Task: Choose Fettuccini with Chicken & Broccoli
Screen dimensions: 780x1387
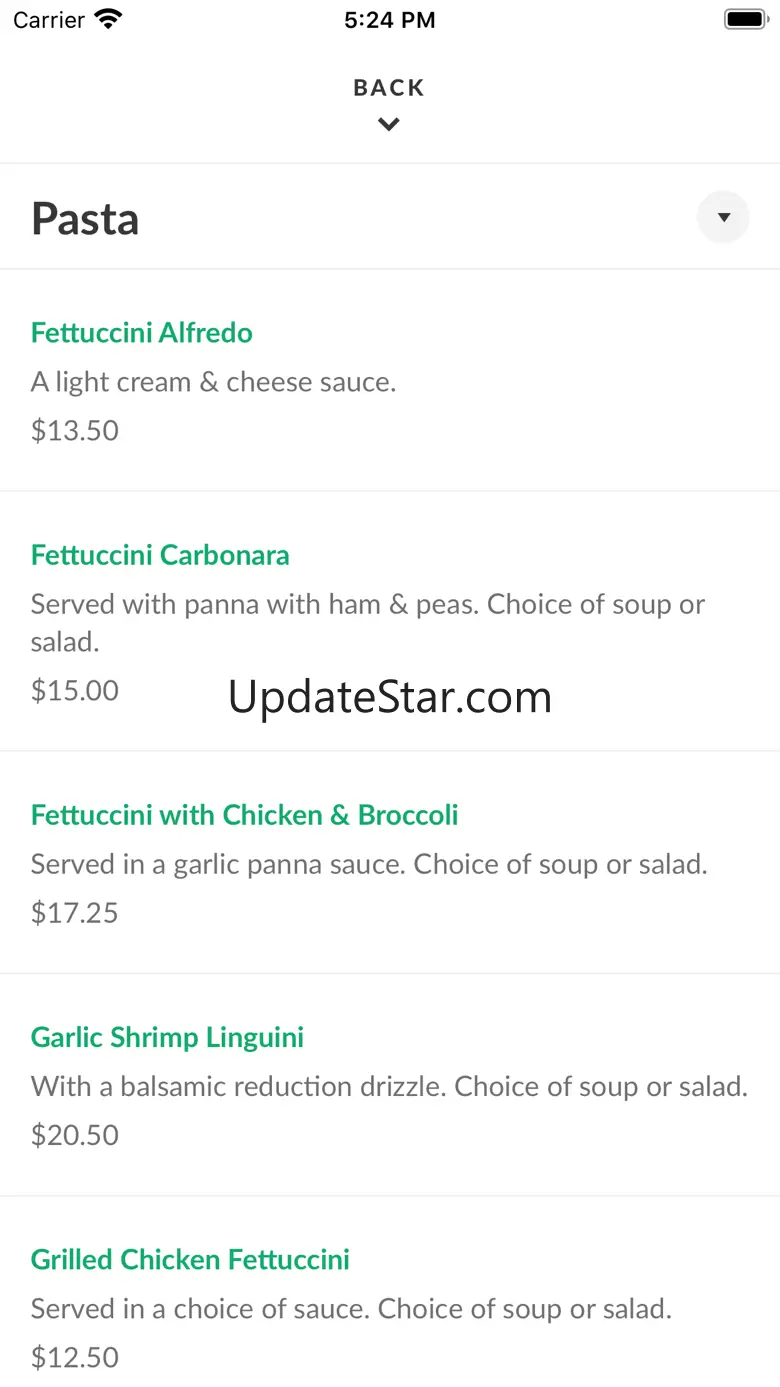Action: (x=244, y=815)
